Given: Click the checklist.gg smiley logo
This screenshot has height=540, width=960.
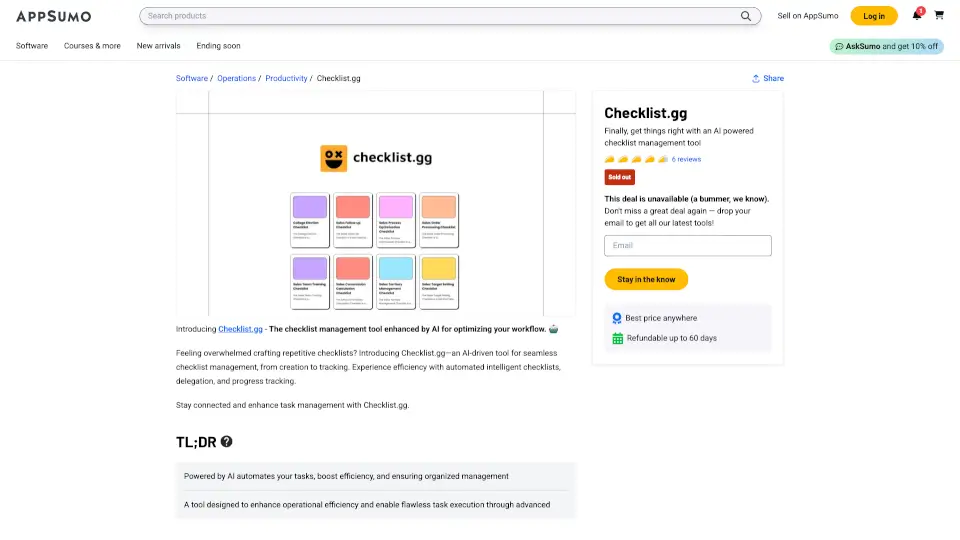Looking at the screenshot, I should [x=333, y=158].
